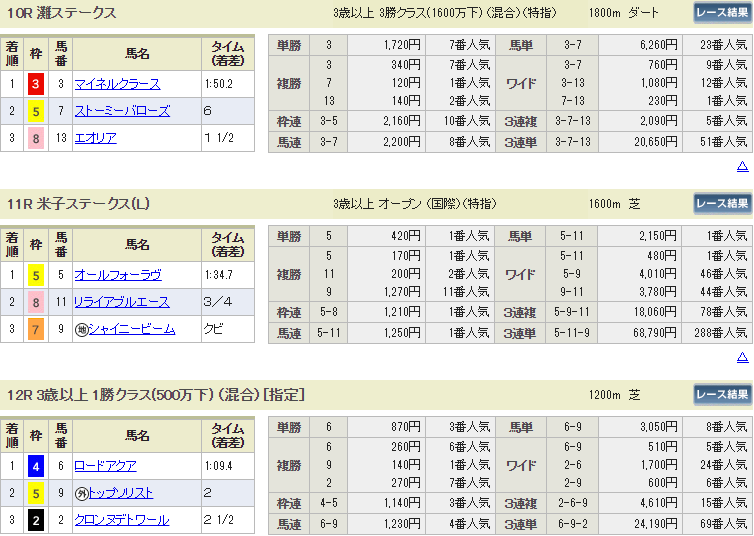This screenshot has width=754, height=536.
Task: Click the winning time 1:34.7
Action: (x=219, y=275)
